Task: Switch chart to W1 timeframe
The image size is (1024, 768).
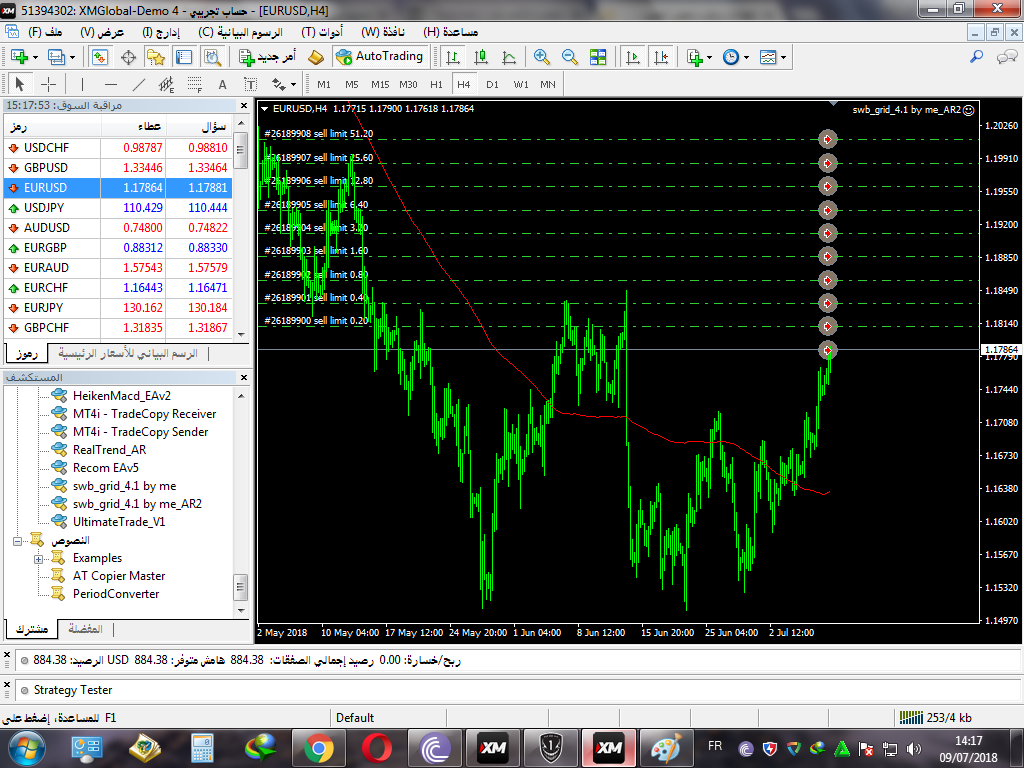Action: click(520, 84)
